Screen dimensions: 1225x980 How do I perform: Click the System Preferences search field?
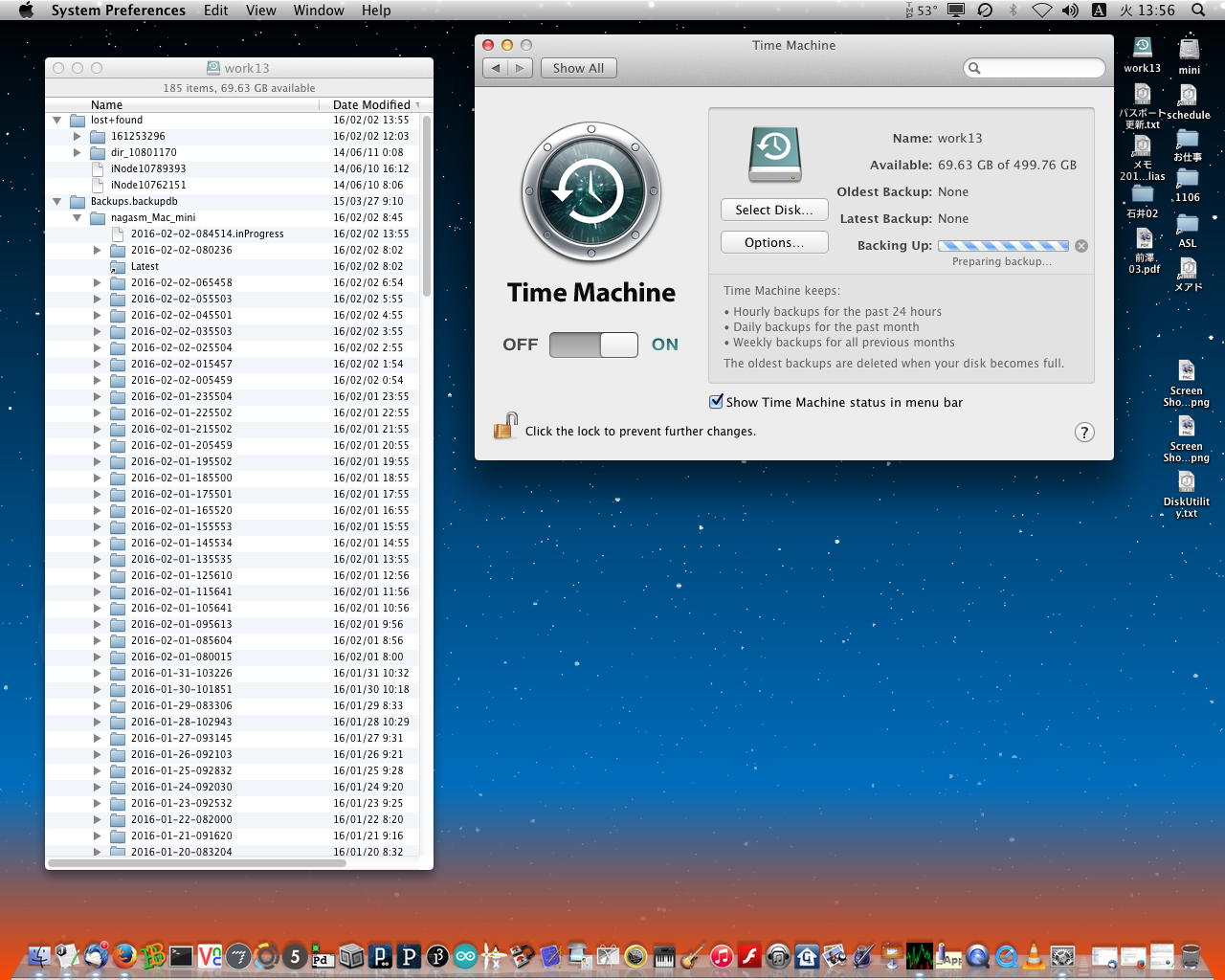(1036, 68)
